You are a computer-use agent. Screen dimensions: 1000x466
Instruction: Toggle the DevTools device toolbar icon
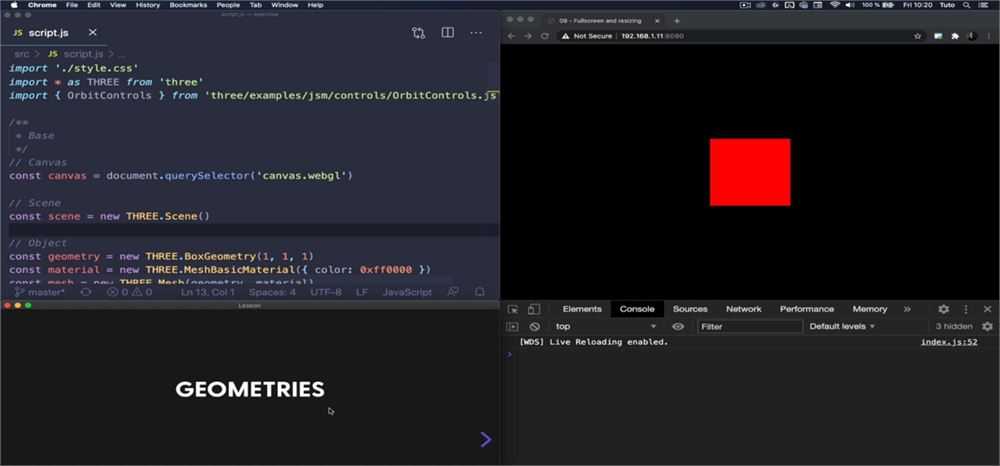(x=534, y=309)
